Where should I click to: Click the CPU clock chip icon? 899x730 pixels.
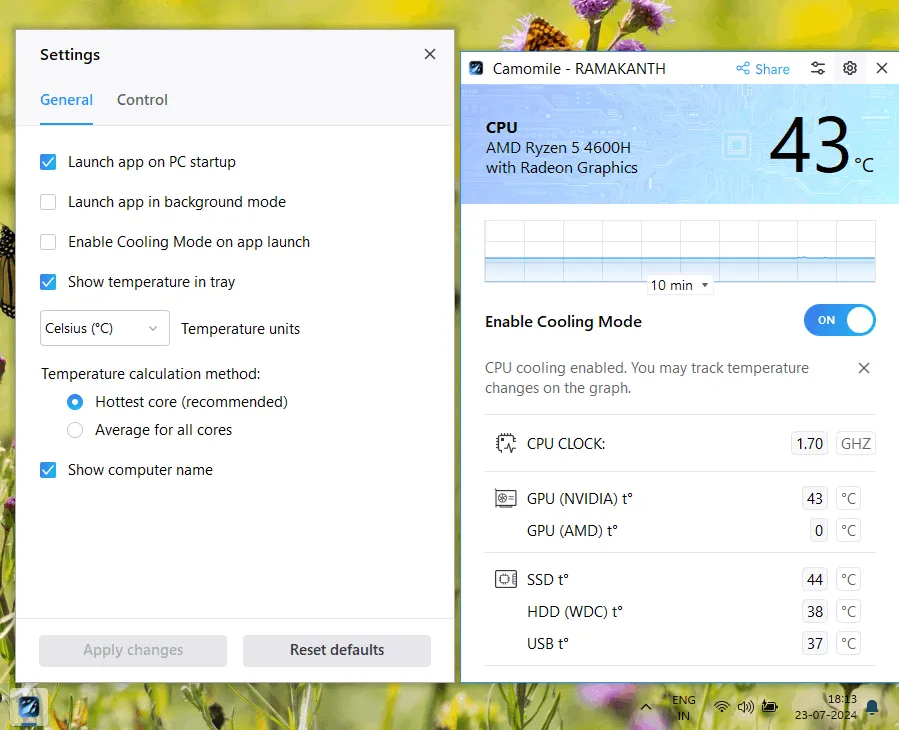pos(506,444)
